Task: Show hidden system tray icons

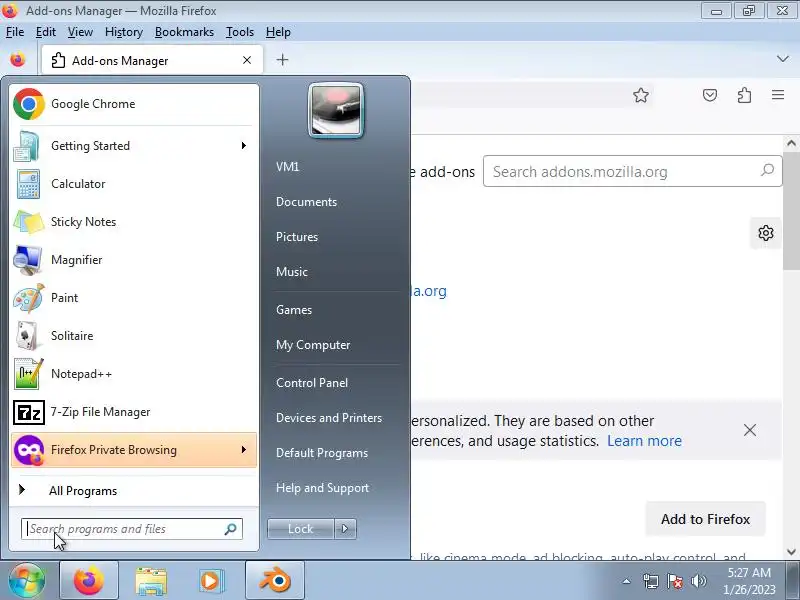Action: [627, 581]
